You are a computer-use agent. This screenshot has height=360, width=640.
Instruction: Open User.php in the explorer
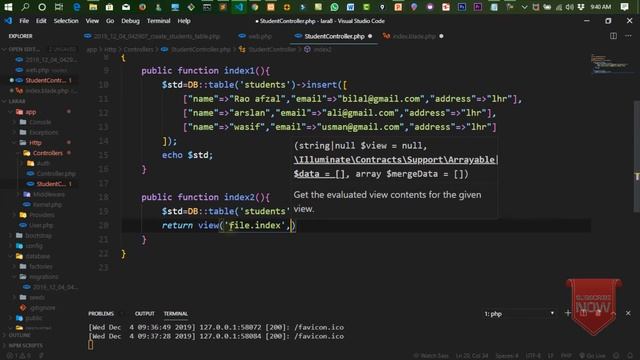coord(40,225)
